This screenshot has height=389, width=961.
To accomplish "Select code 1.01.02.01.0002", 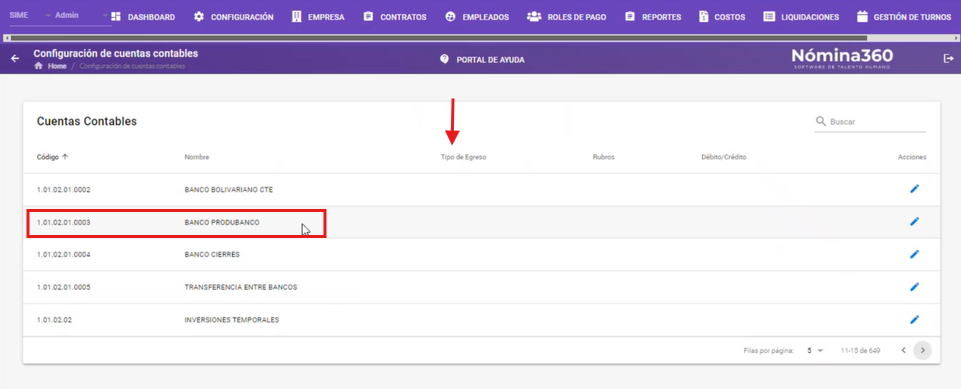I will pyautogui.click(x=64, y=190).
